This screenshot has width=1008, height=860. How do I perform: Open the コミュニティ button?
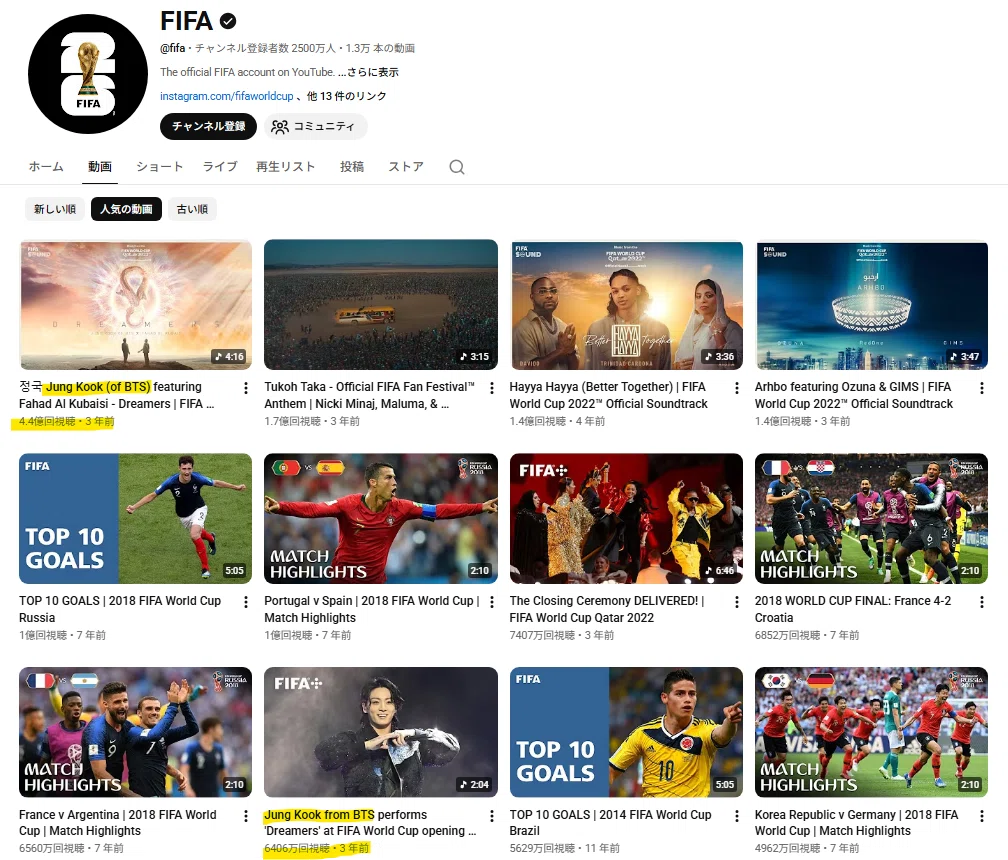tap(315, 127)
